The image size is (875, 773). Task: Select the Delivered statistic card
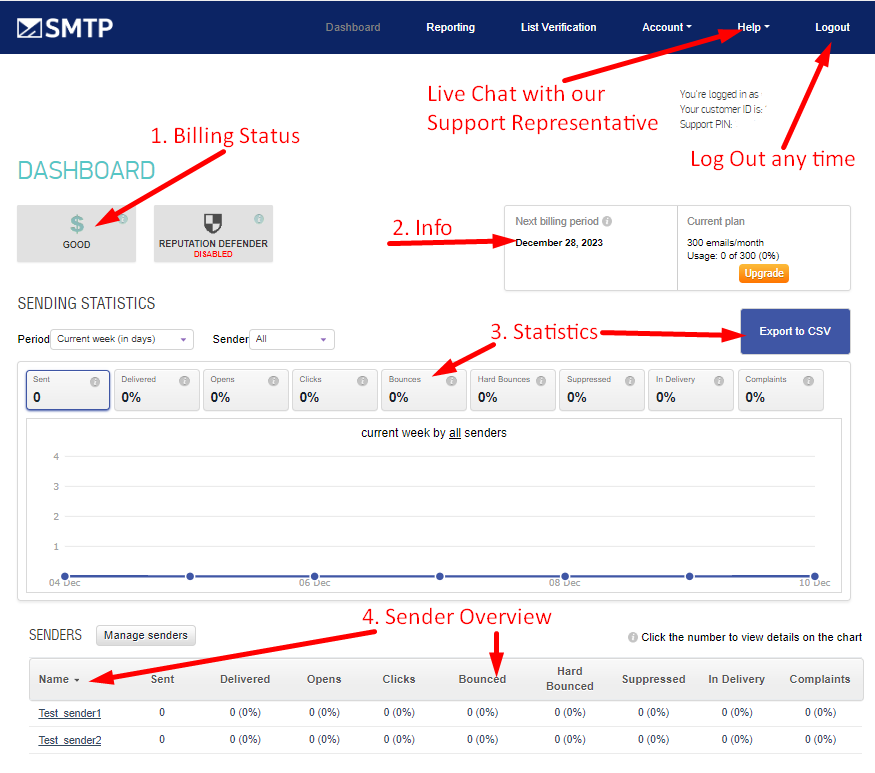(x=157, y=390)
